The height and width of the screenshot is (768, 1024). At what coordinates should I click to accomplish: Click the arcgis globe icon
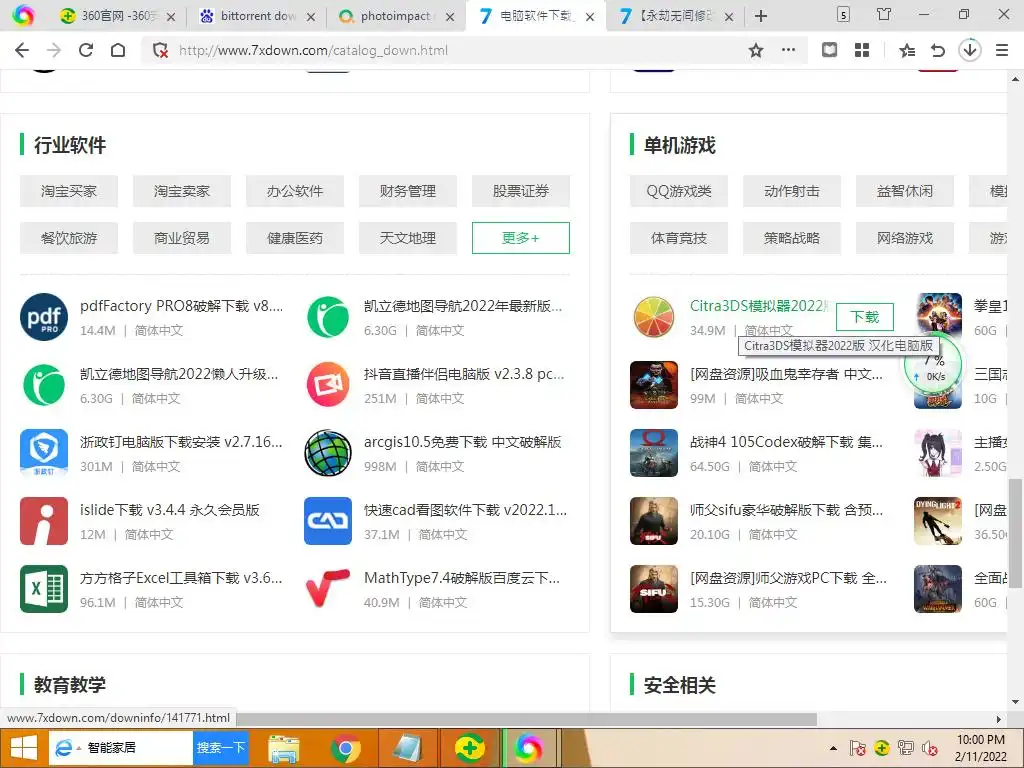coord(328,453)
